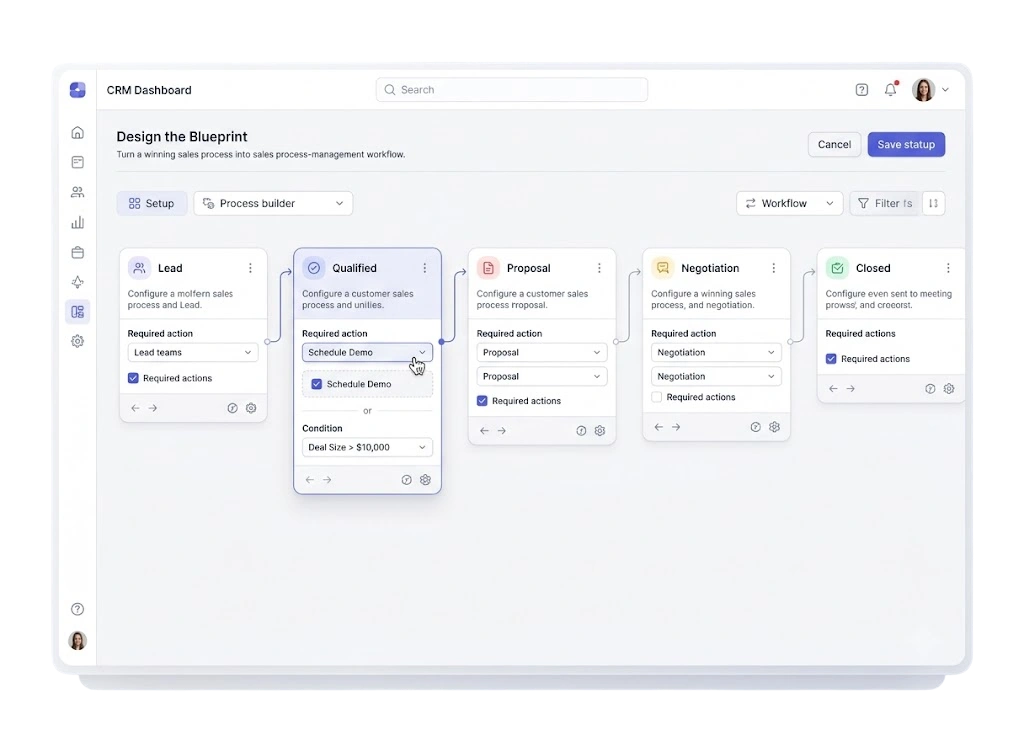Toggle the Schedule Demo checkbox

[x=317, y=384]
